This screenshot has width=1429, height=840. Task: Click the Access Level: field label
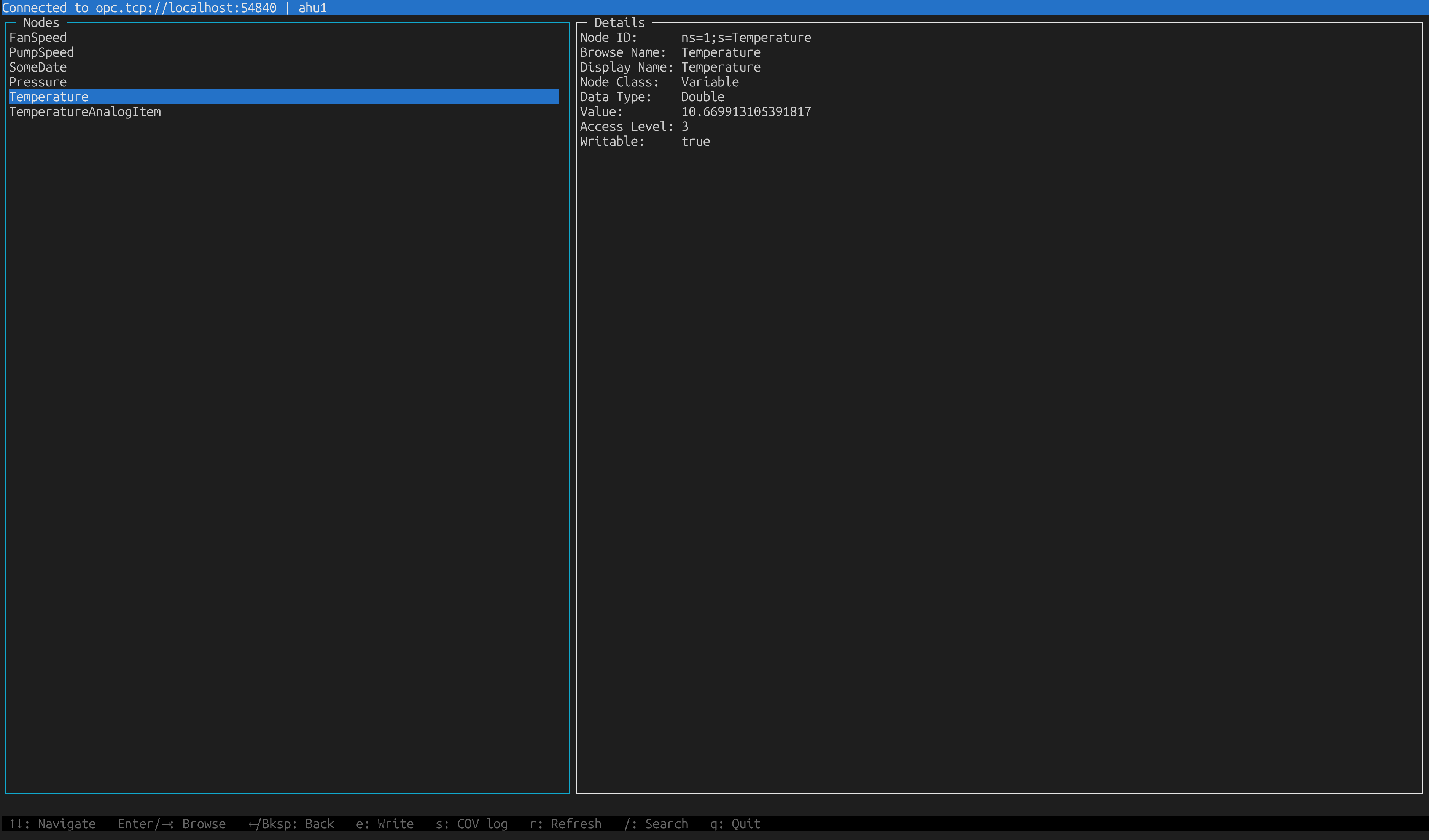(627, 126)
